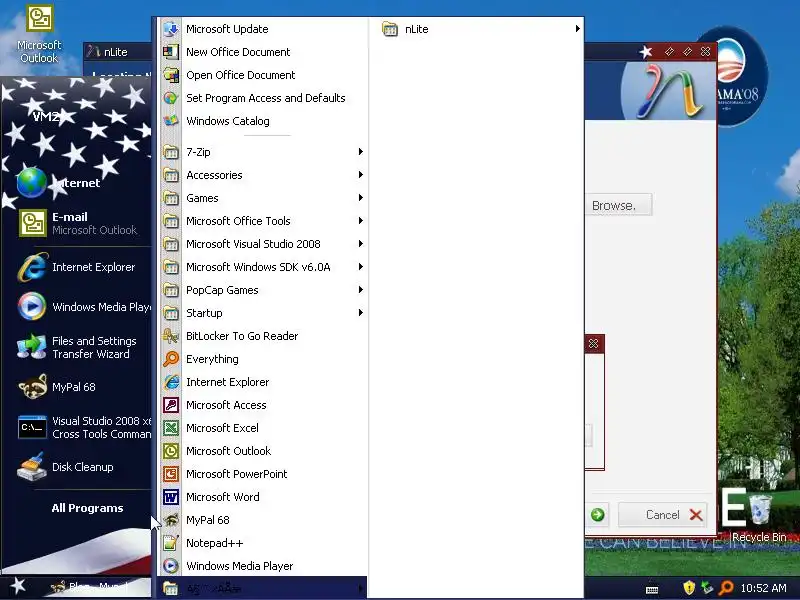800x600 pixels.
Task: Open Microsoft PowerPoint icon
Action: (171, 474)
